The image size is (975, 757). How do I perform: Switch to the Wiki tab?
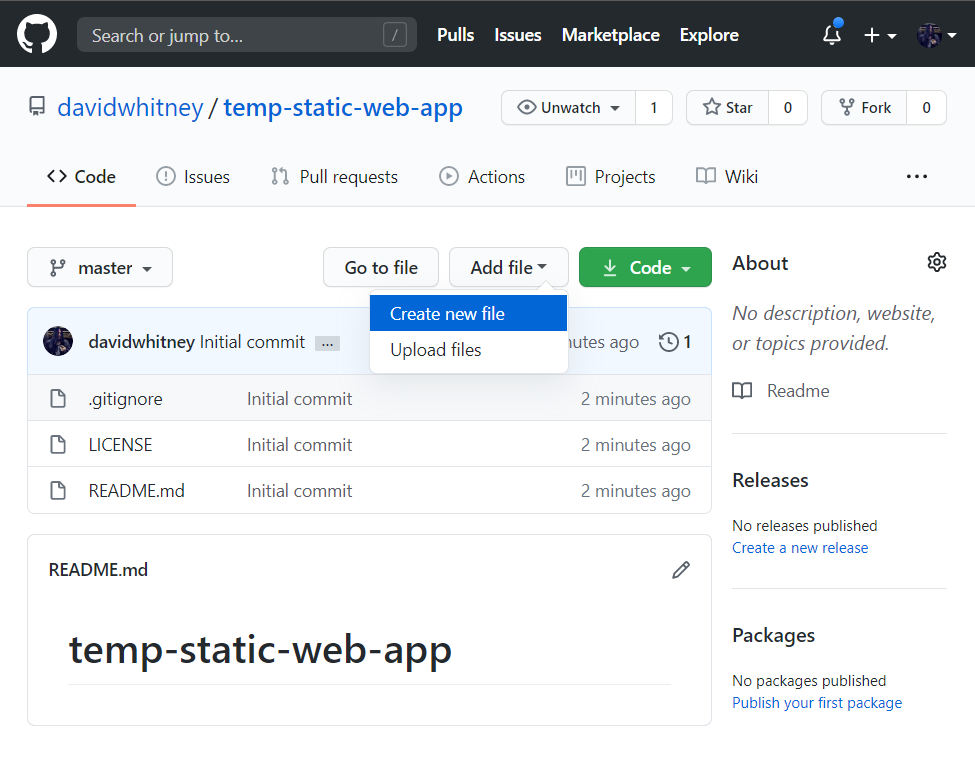click(x=727, y=177)
